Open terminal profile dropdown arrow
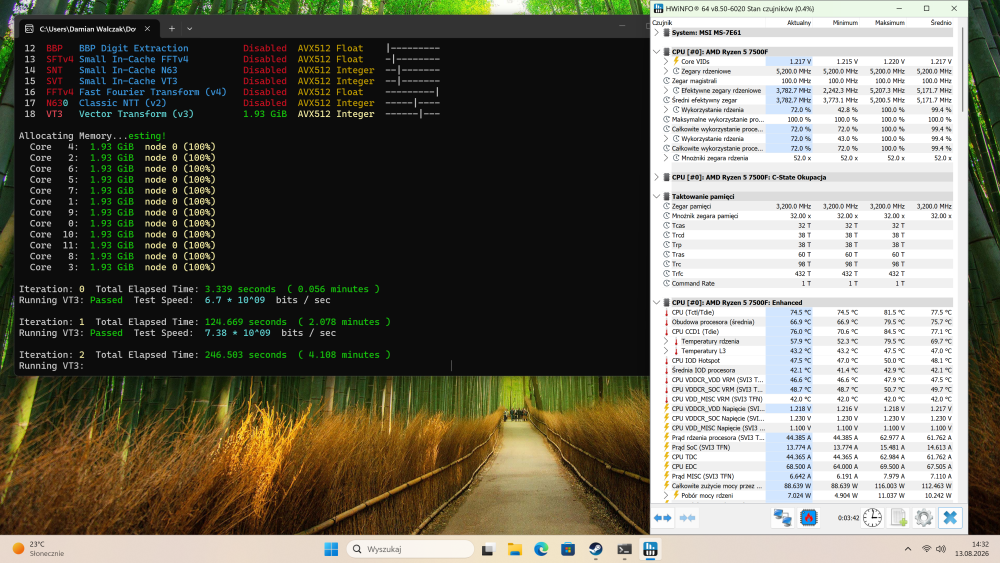Viewport: 1000px width, 563px height. [189, 29]
